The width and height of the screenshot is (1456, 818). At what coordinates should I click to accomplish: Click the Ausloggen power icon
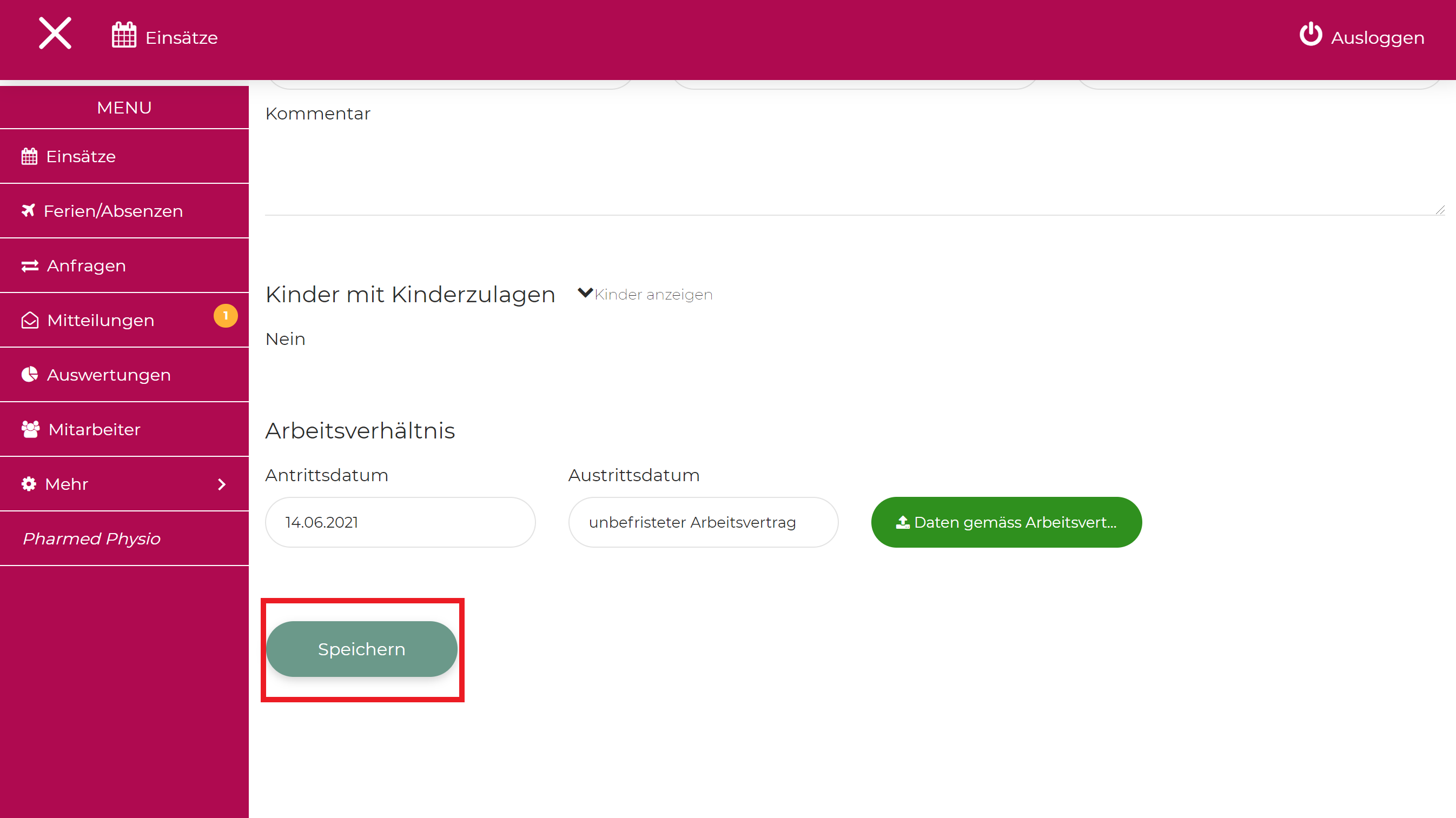click(x=1310, y=35)
